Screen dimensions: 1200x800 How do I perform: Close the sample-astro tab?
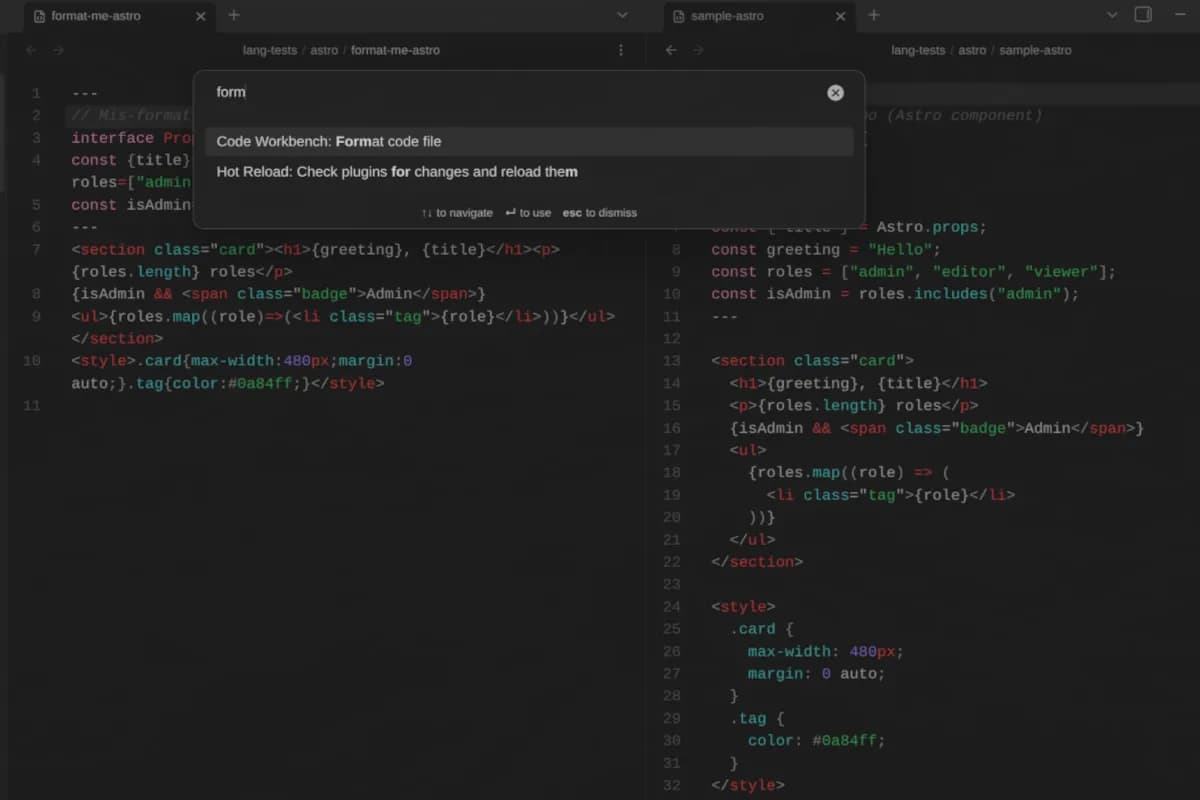[841, 16]
